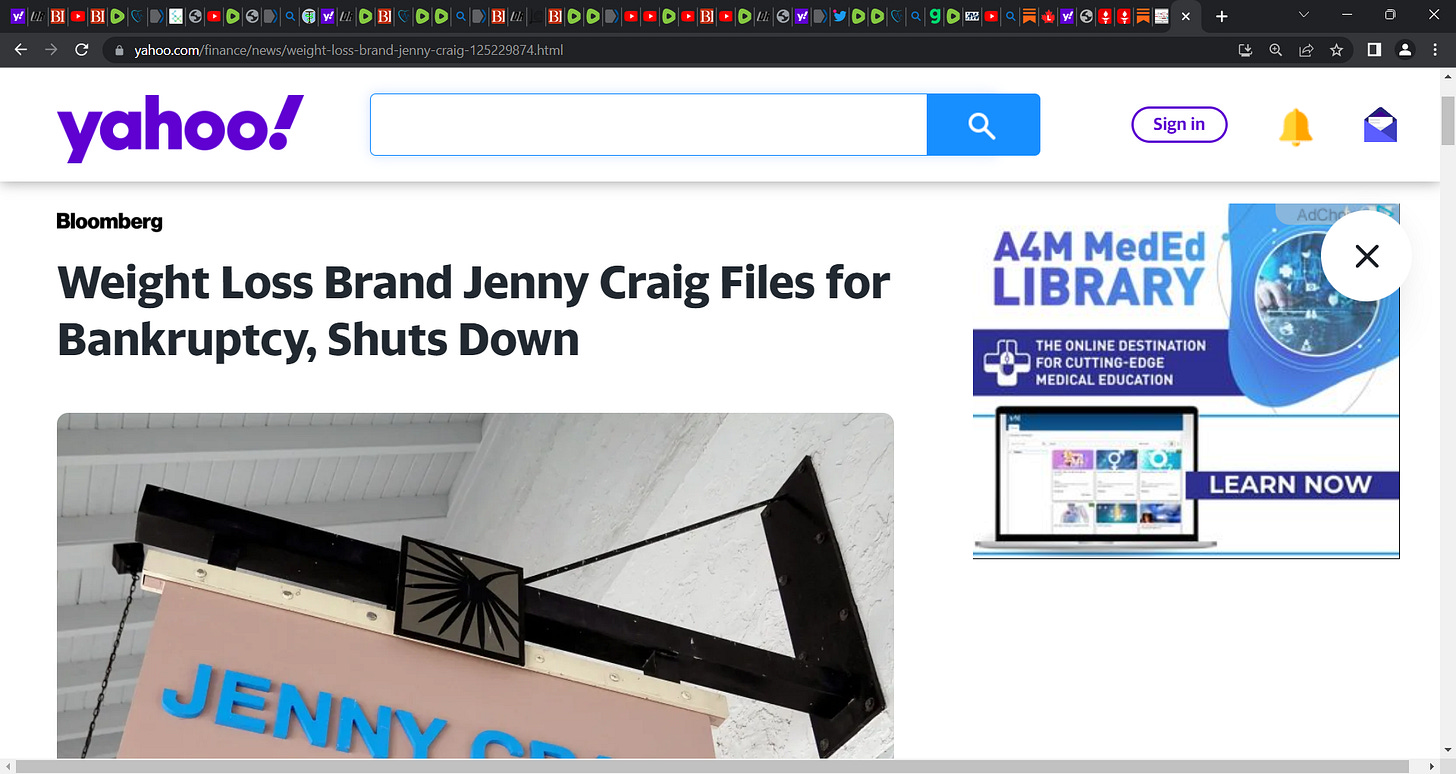Viewport: 1456px width, 774px height.
Task: Focus the Yahoo search input field
Action: point(649,125)
